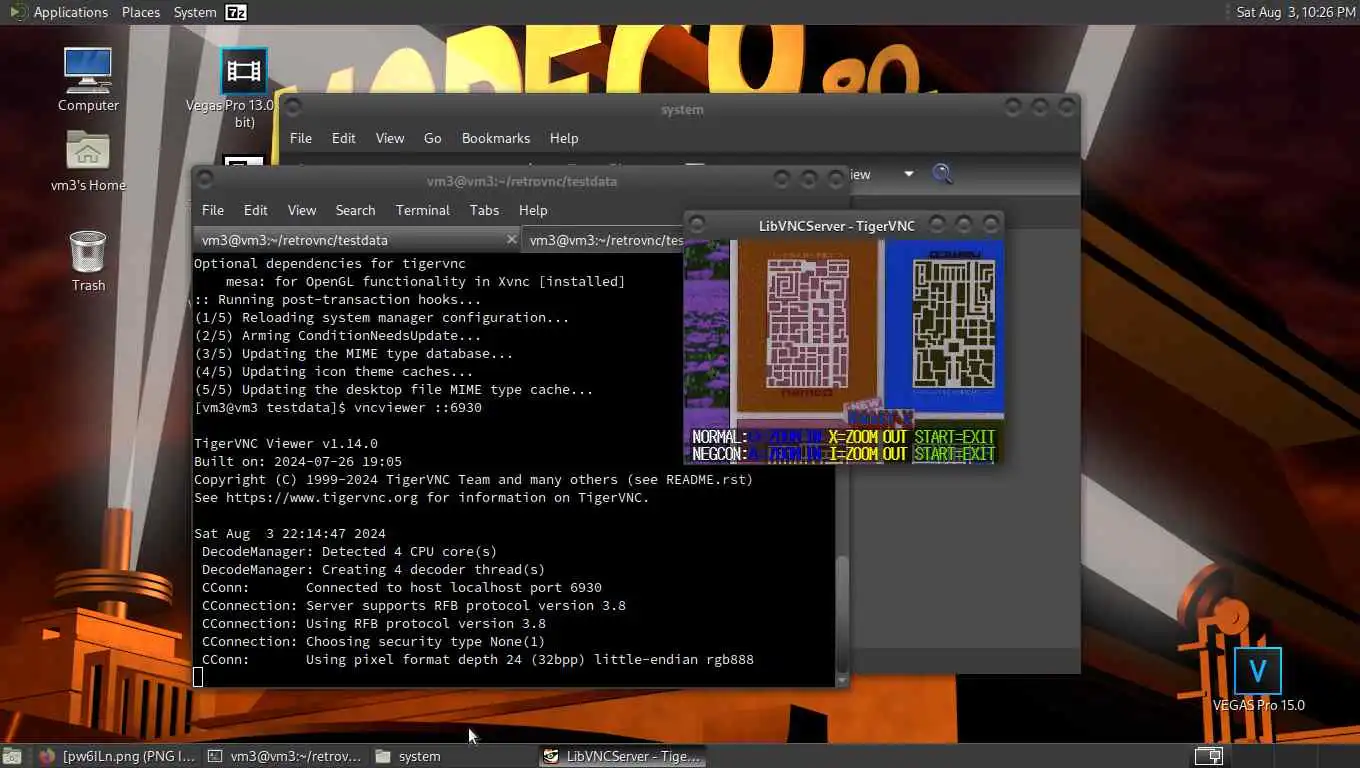Click 'Built on: 2024-07-26 19:05' line
This screenshot has height=768, width=1360.
click(298, 462)
